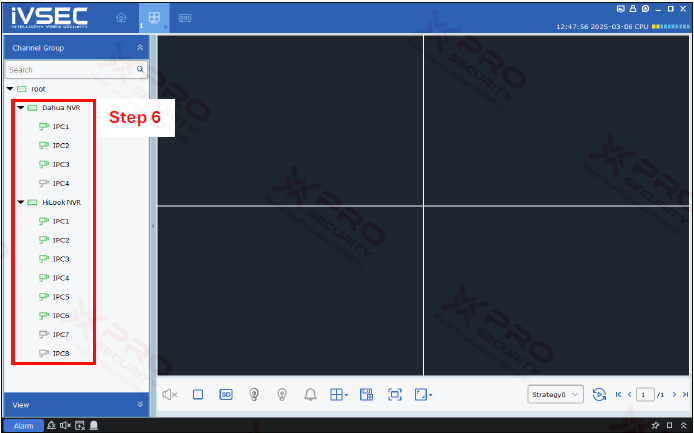
Task: Expand alarm bar with double chevron
Action: 684,425
